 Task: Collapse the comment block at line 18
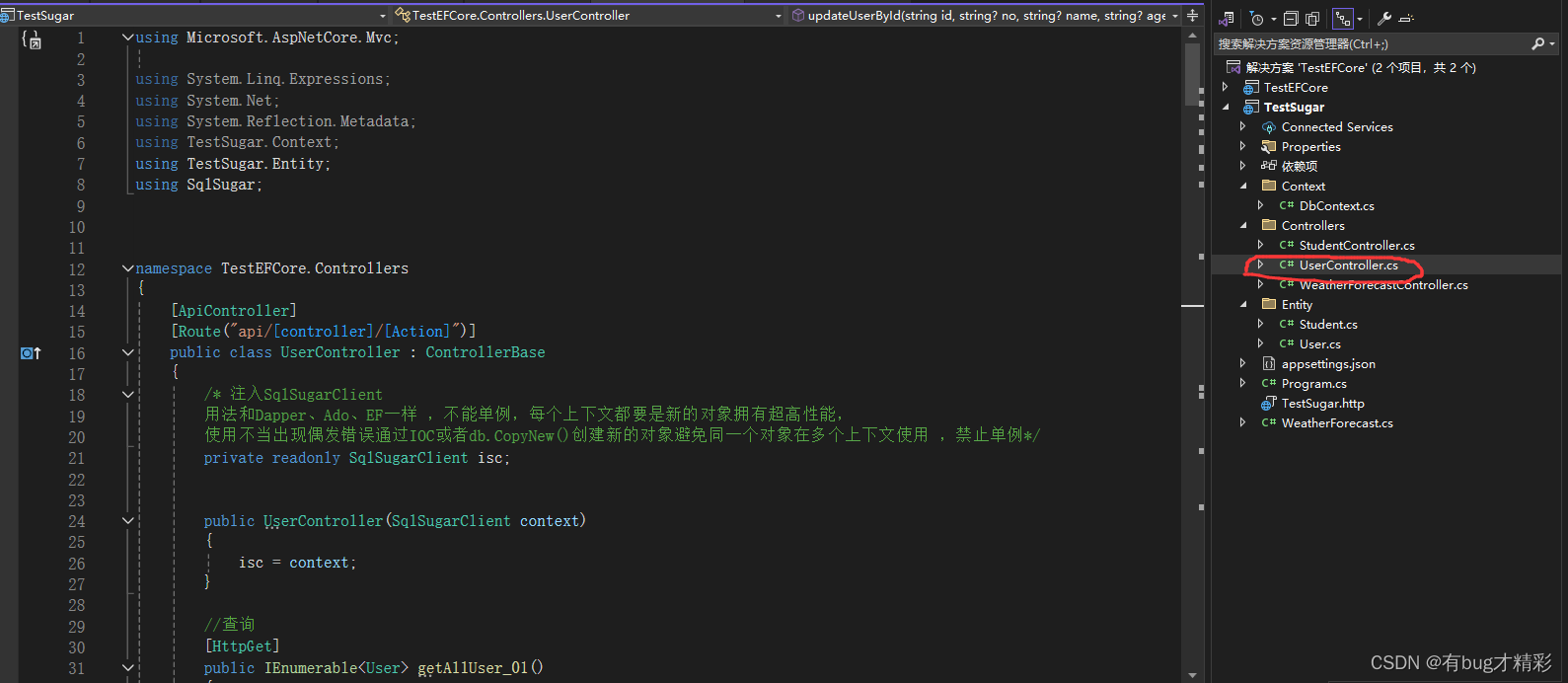pyautogui.click(x=128, y=395)
